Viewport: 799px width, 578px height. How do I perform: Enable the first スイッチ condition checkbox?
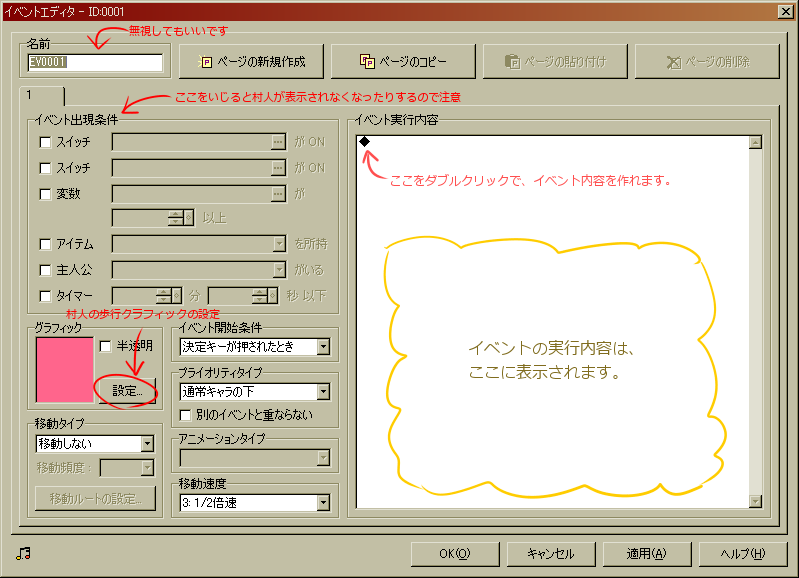[44, 143]
